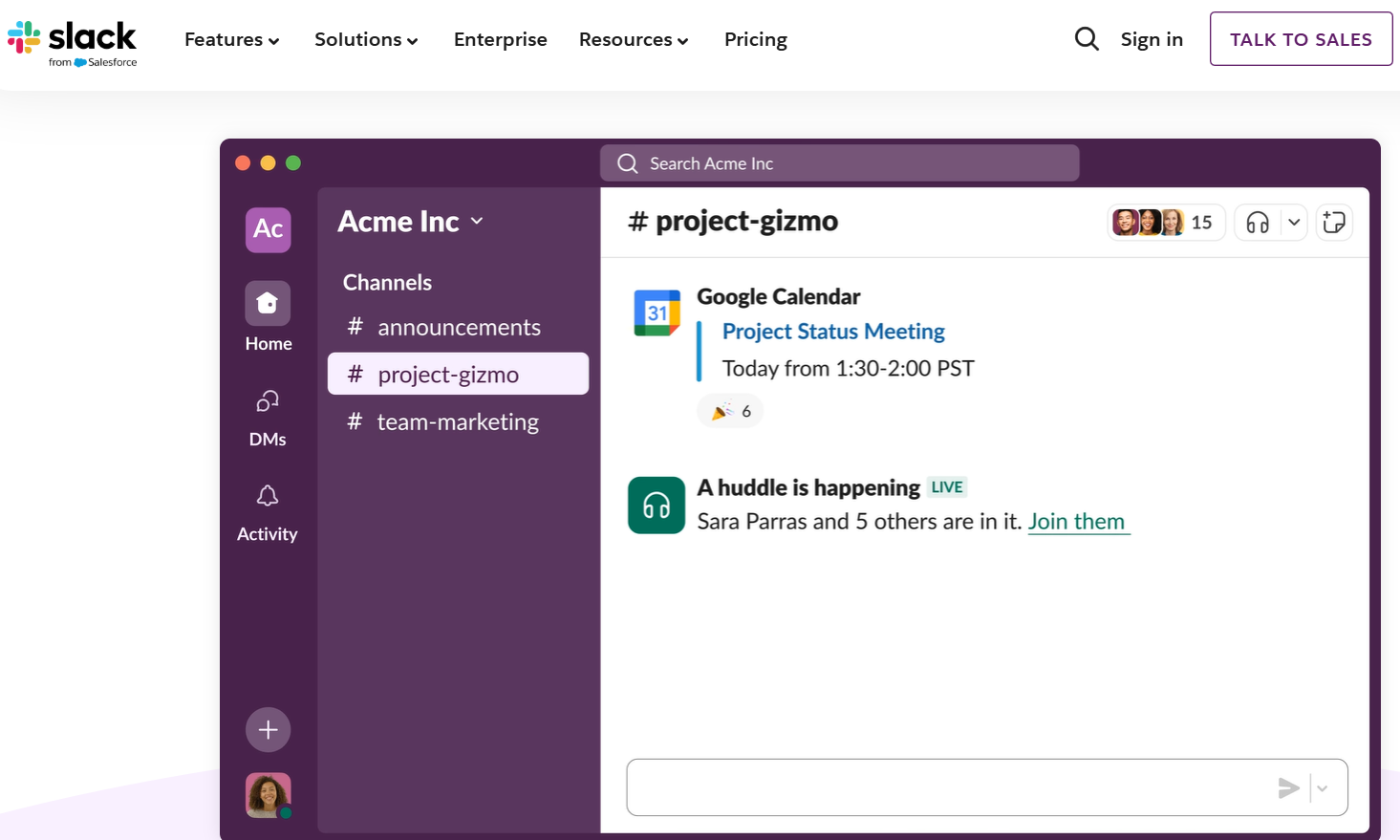Open the Enterprise menu item
Screen dimensions: 1400x840
(501, 39)
